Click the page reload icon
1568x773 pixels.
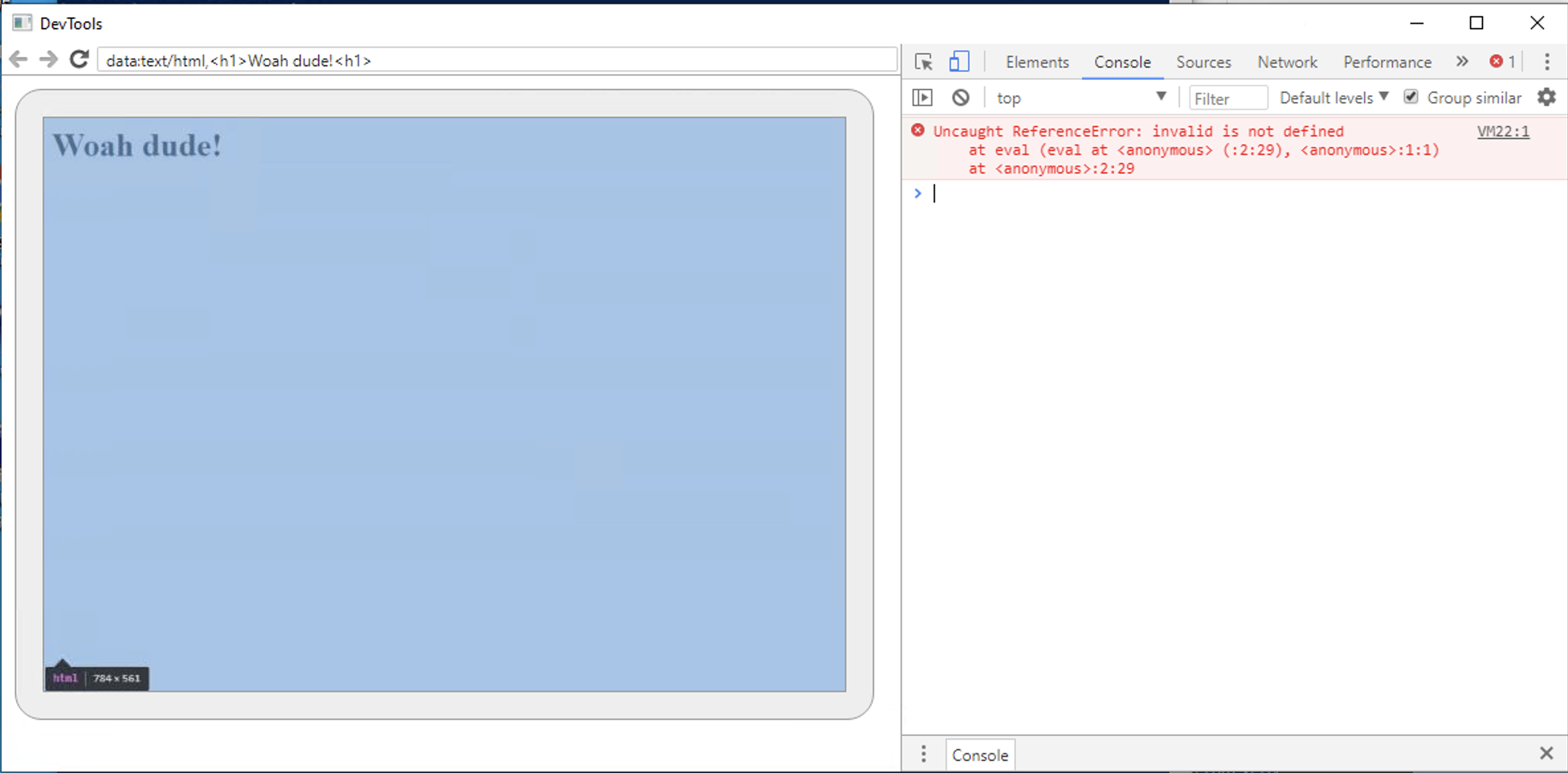[79, 60]
